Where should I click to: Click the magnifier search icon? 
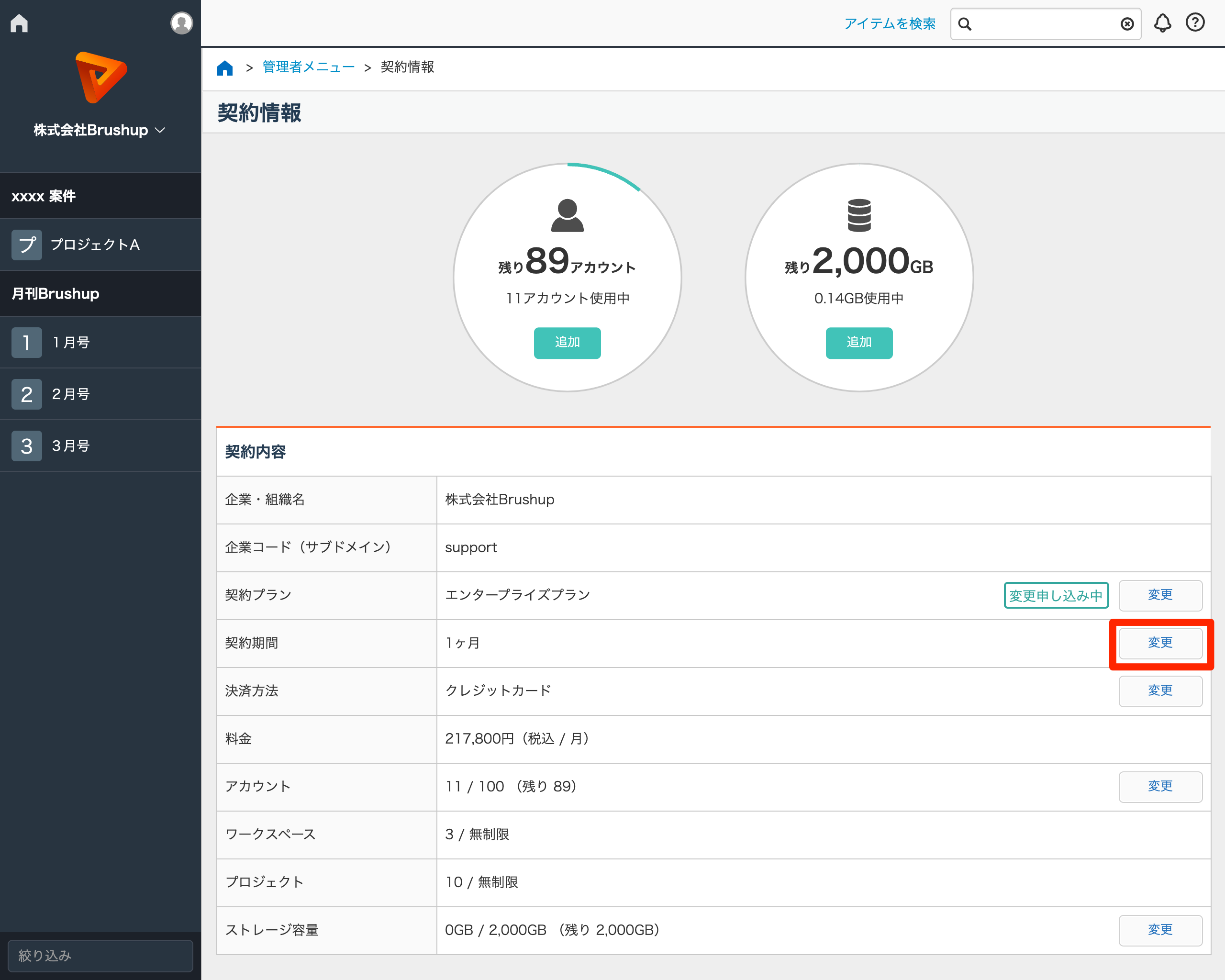tap(965, 24)
